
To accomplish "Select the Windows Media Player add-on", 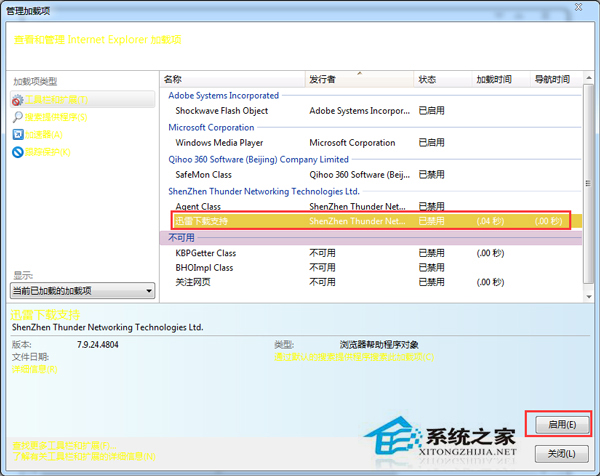I will 217,142.
